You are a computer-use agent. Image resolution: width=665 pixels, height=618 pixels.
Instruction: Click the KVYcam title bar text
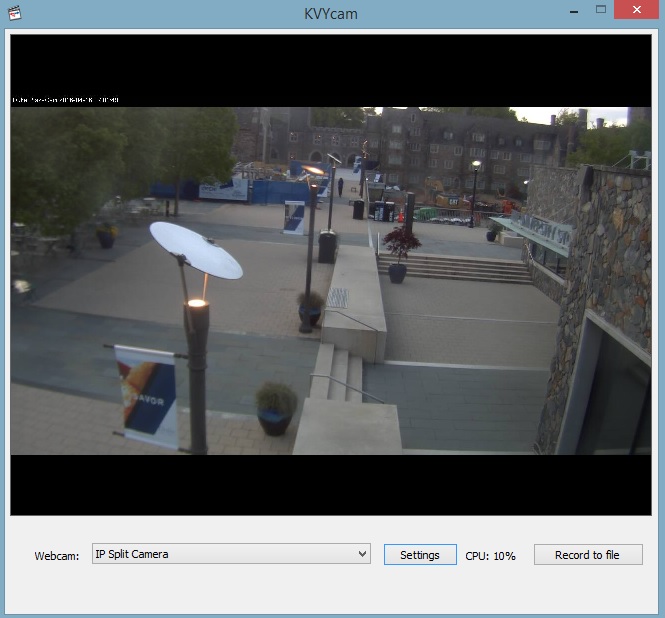coord(331,14)
